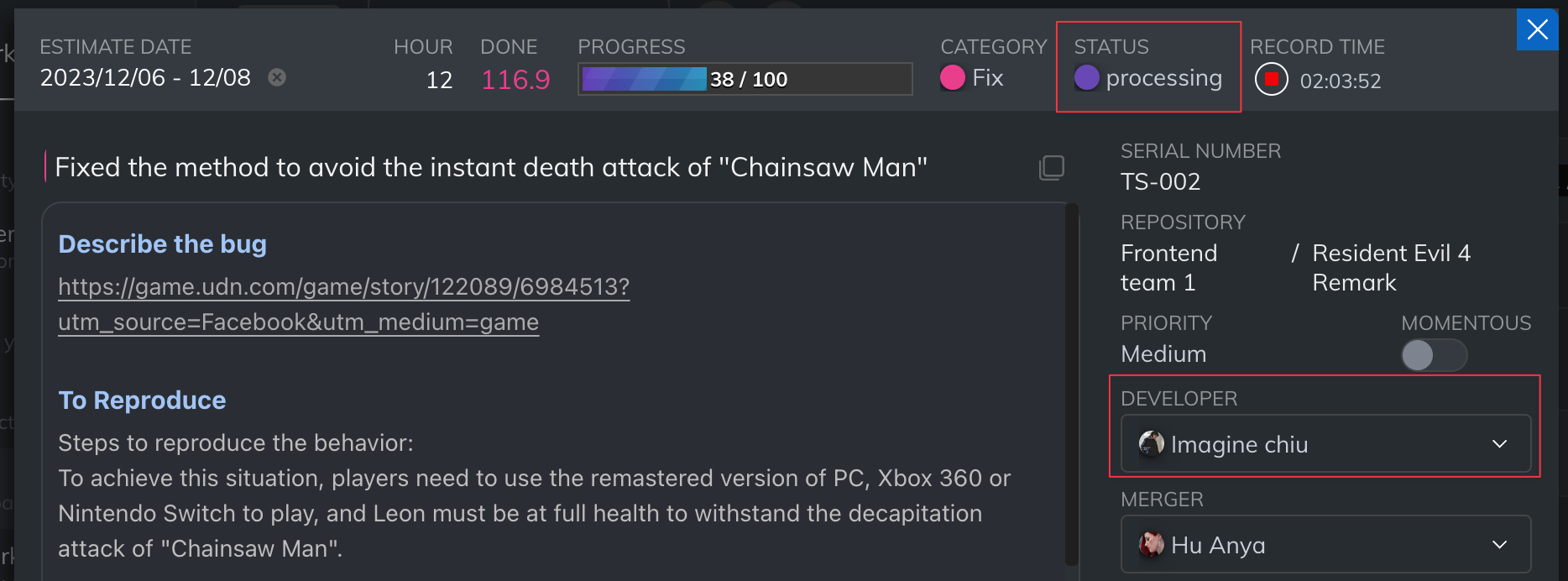The height and width of the screenshot is (581, 1568).
Task: Click the purple processing status dot
Action: pyautogui.click(x=1087, y=78)
